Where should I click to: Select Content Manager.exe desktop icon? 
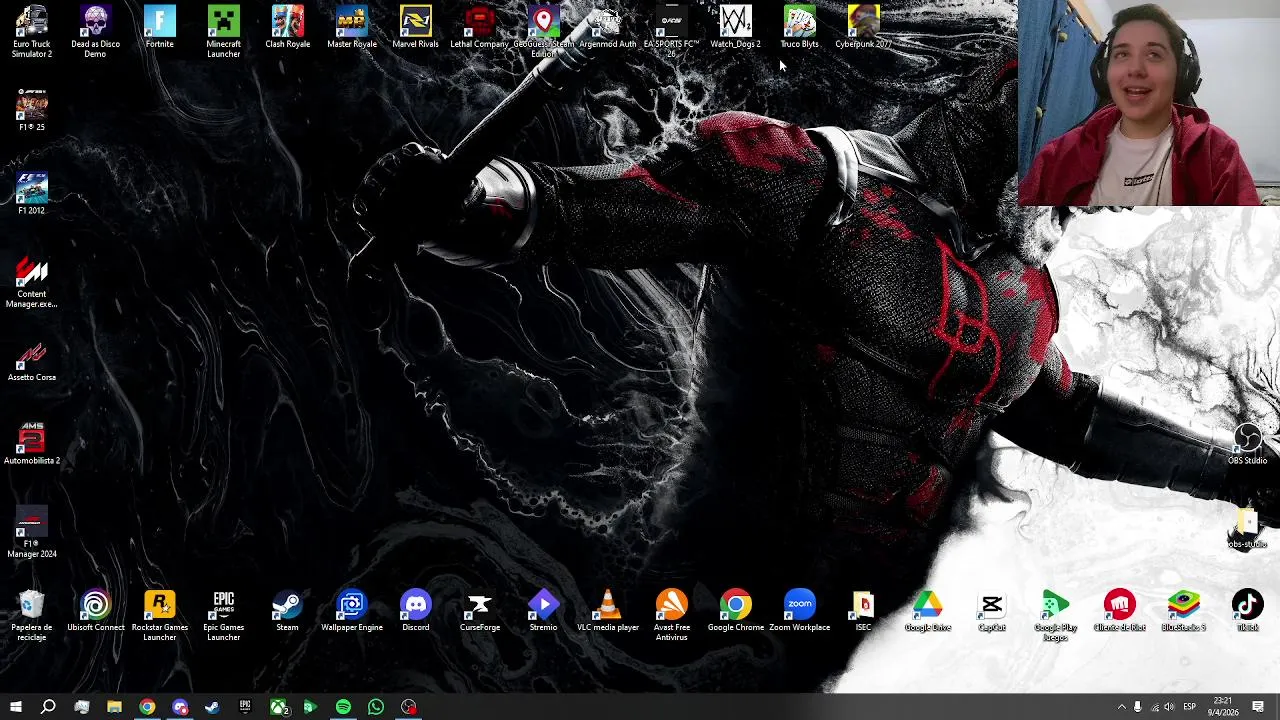click(x=32, y=282)
